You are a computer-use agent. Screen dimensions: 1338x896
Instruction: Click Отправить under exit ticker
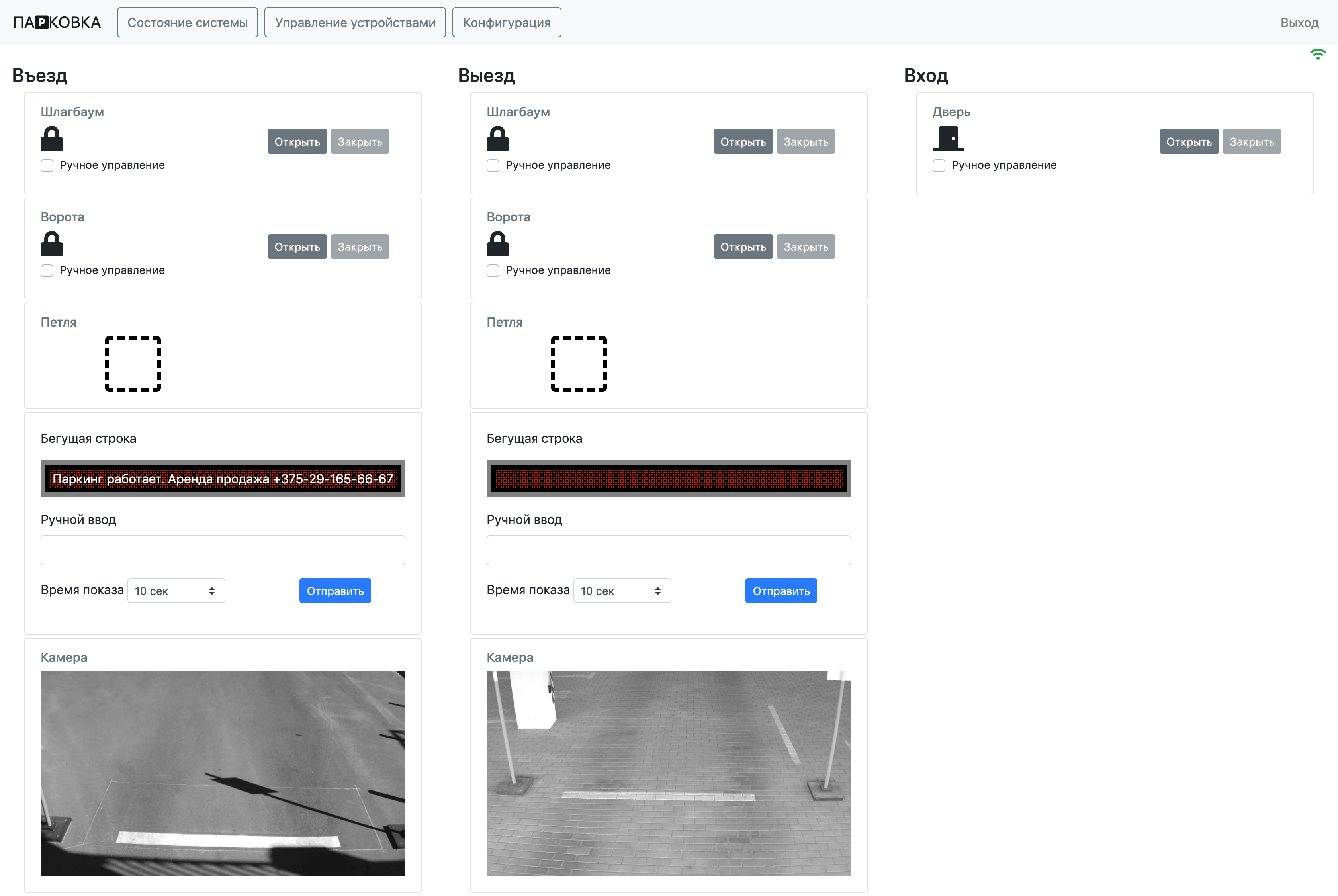pyautogui.click(x=780, y=591)
